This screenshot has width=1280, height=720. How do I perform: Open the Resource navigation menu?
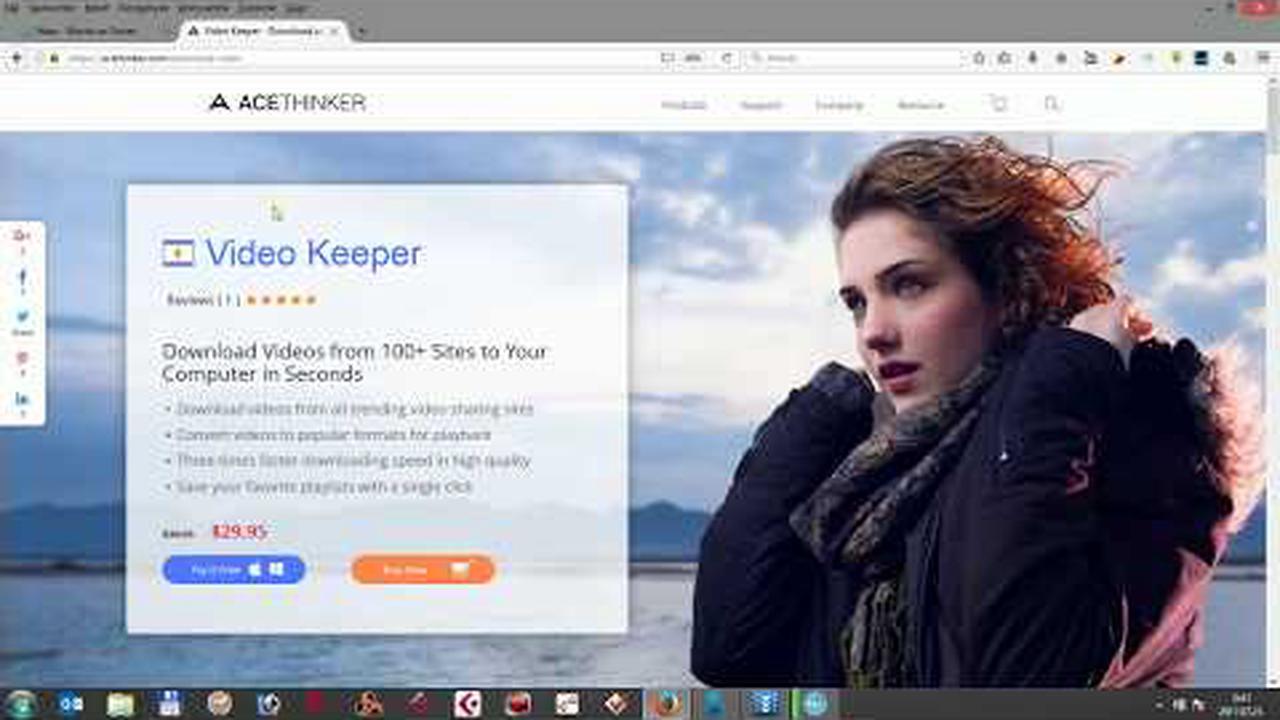click(921, 105)
